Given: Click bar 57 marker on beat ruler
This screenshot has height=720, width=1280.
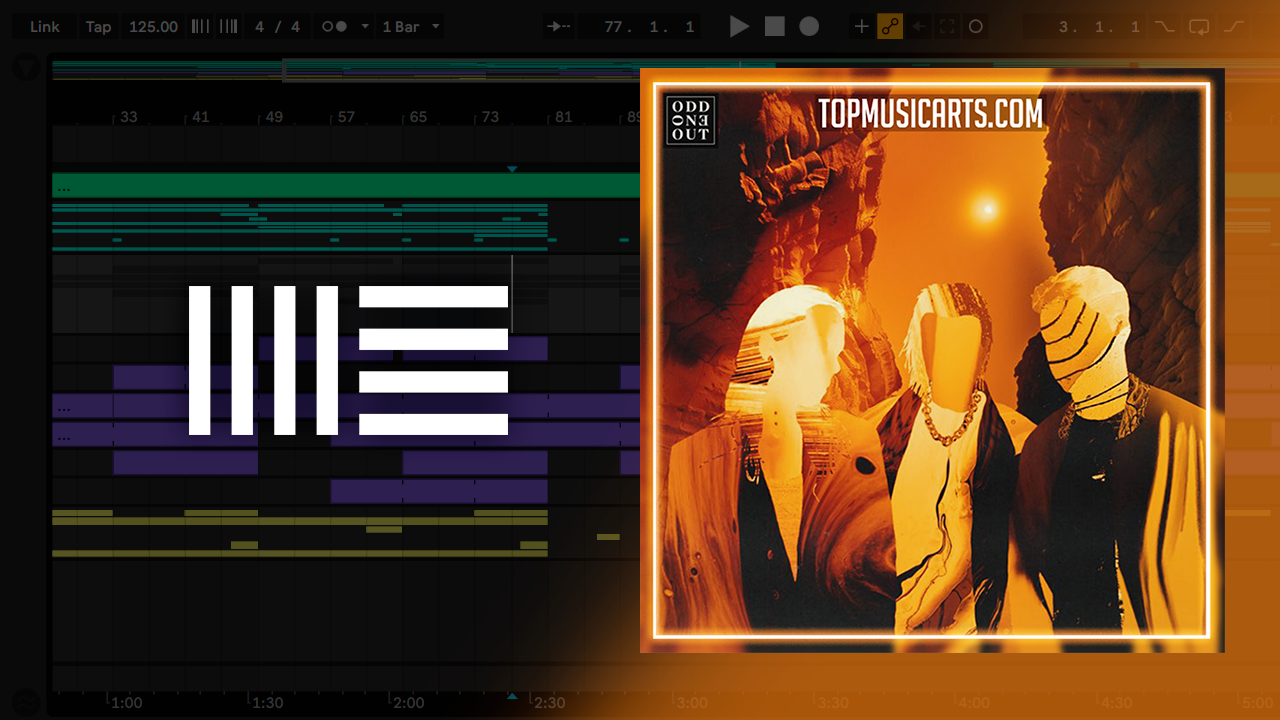Looking at the screenshot, I should pos(345,117).
